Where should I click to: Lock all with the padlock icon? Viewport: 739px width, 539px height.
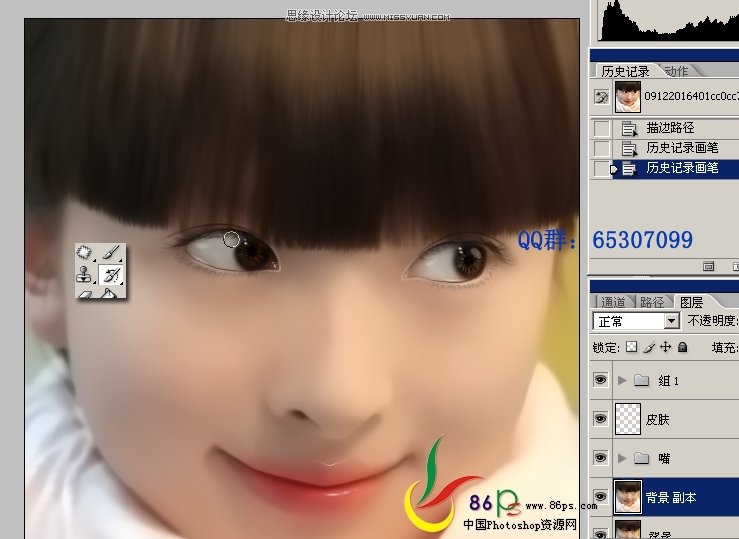pos(682,347)
